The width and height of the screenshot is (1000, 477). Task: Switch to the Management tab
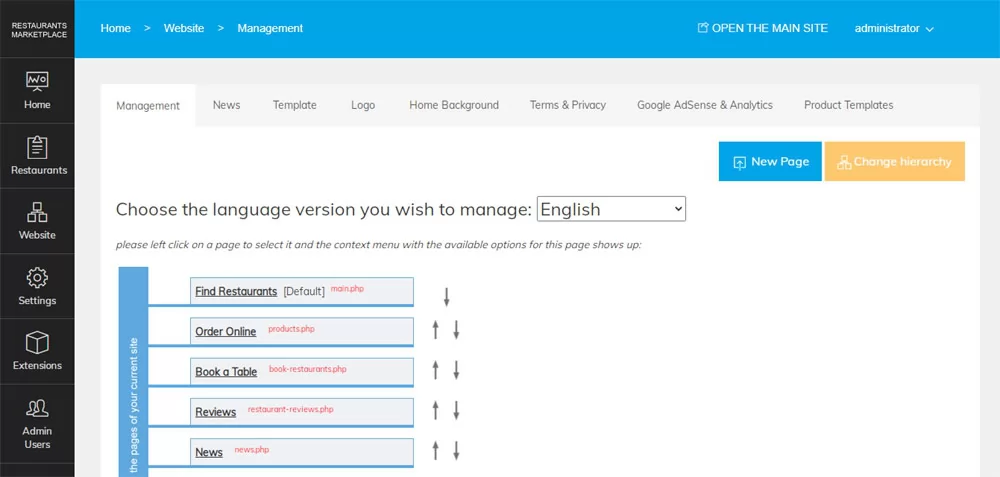tap(148, 106)
